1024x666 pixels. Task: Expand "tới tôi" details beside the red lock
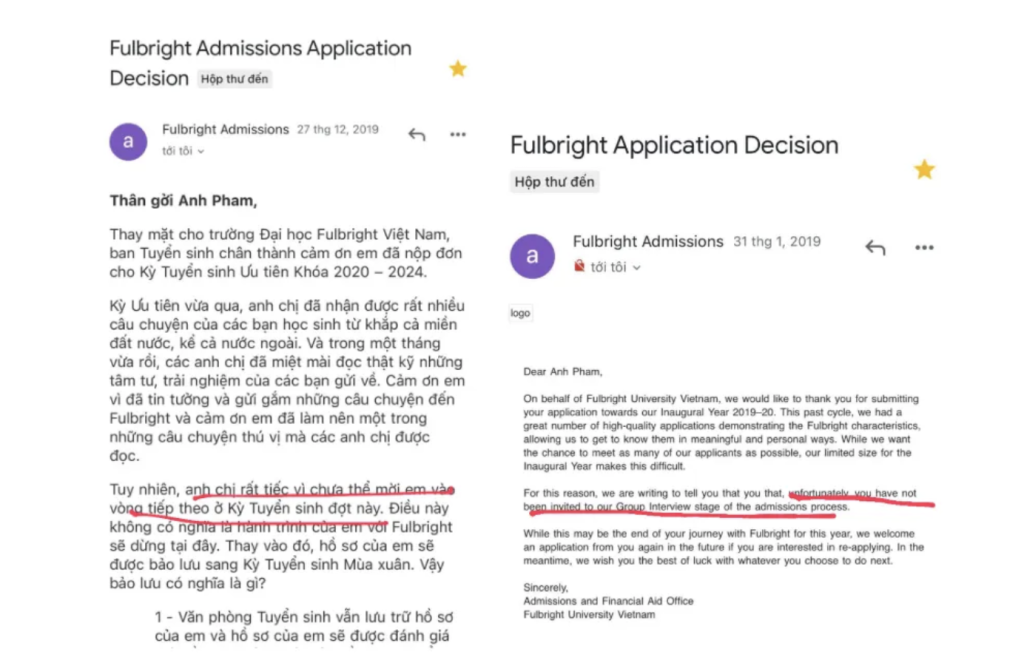616,267
